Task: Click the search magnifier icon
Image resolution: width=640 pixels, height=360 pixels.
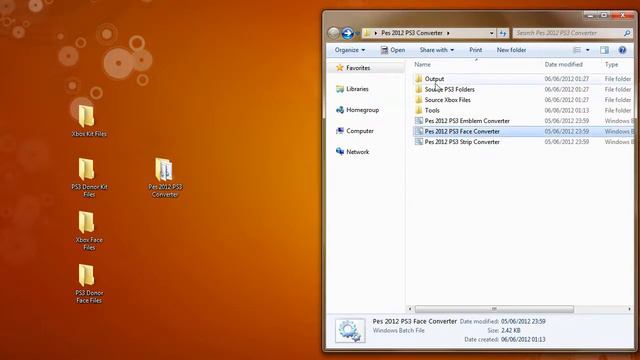Action: coord(627,33)
